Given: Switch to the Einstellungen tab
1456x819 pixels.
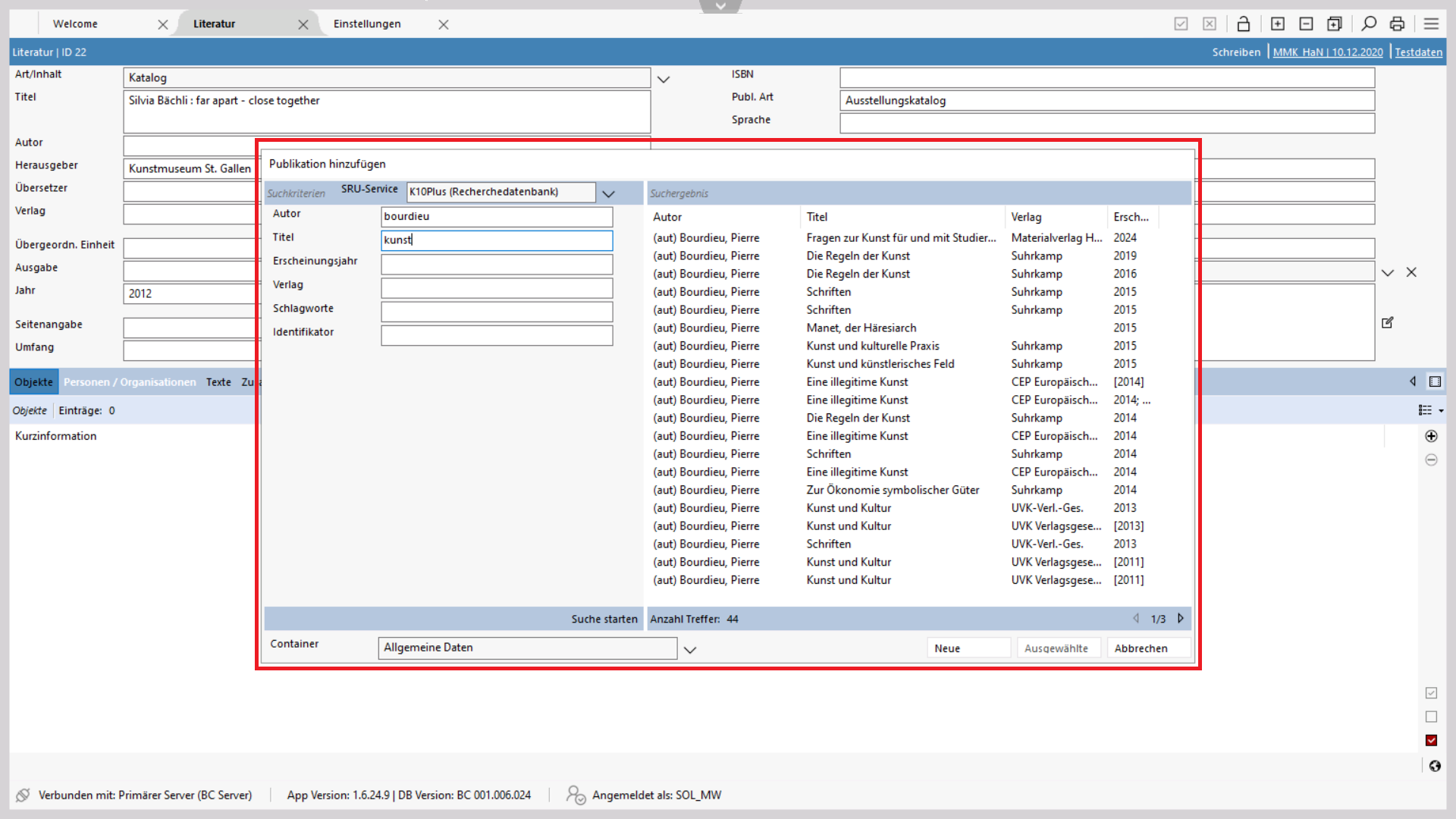Looking at the screenshot, I should [367, 24].
